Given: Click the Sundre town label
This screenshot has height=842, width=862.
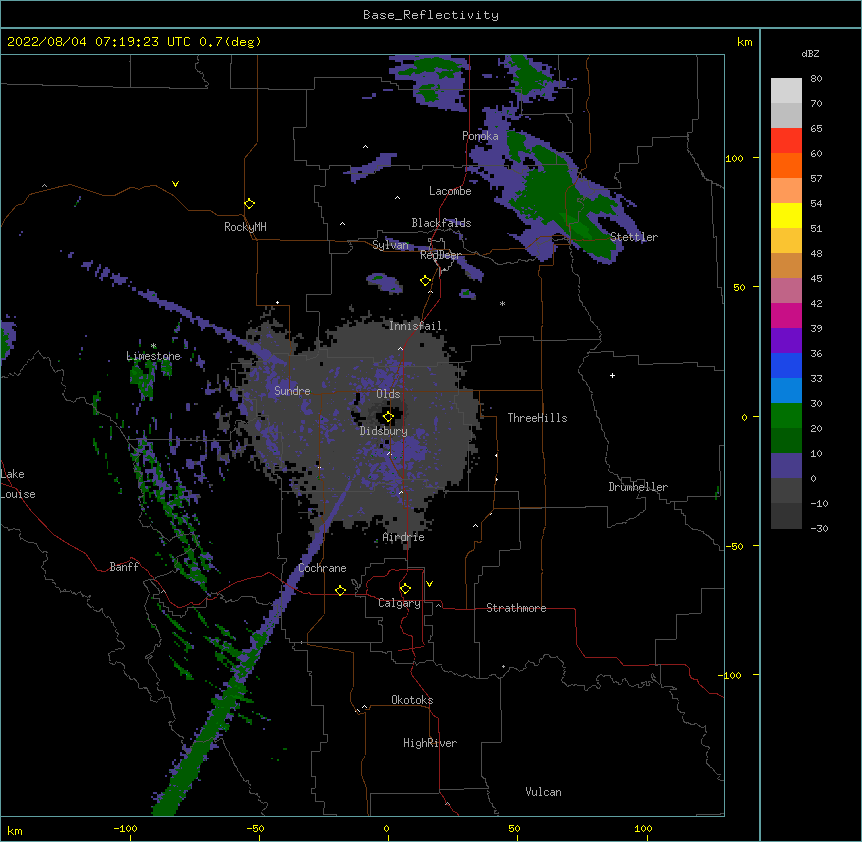Looking at the screenshot, I should coord(292,391).
